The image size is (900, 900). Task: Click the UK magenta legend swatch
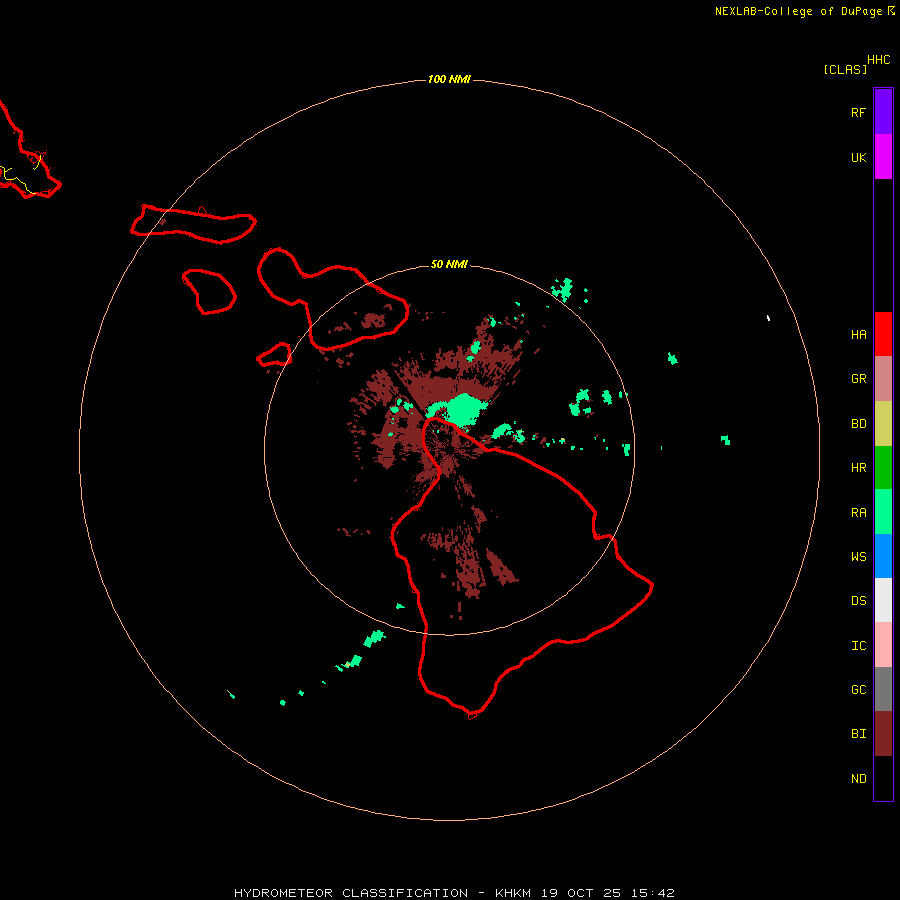pos(883,157)
